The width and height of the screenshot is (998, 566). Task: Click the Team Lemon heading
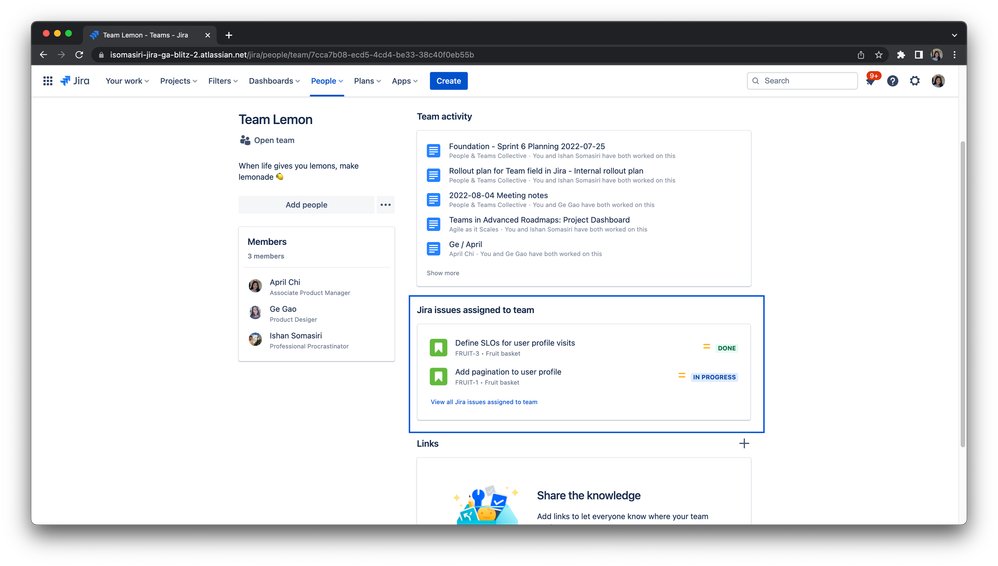point(276,120)
